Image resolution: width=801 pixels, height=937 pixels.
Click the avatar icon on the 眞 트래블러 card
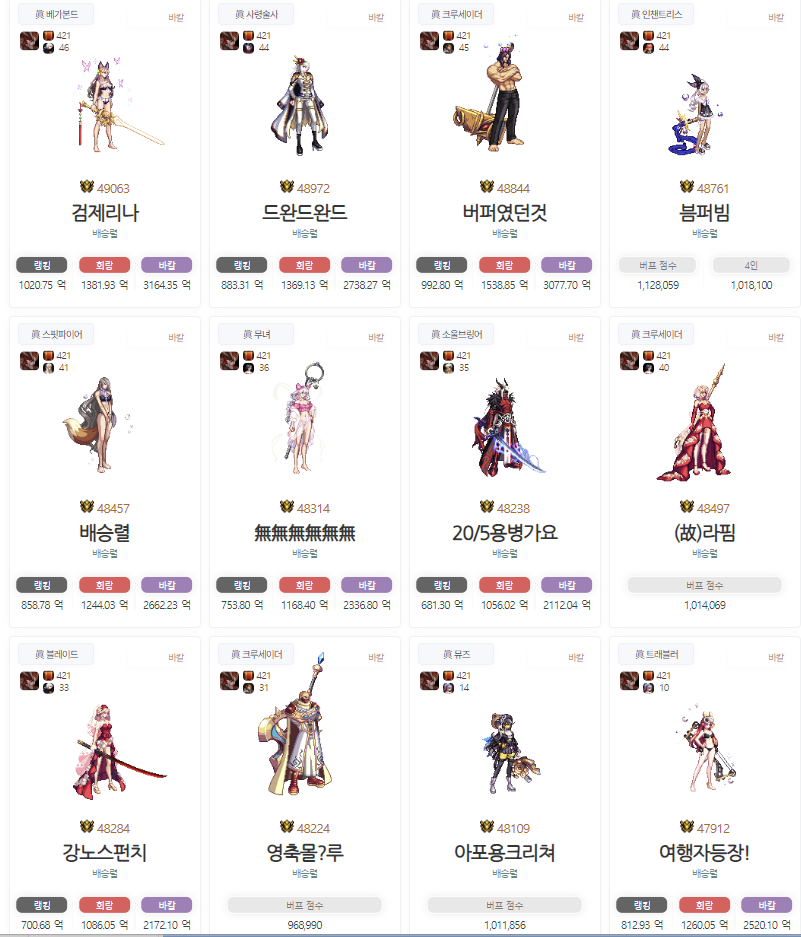coord(629,681)
